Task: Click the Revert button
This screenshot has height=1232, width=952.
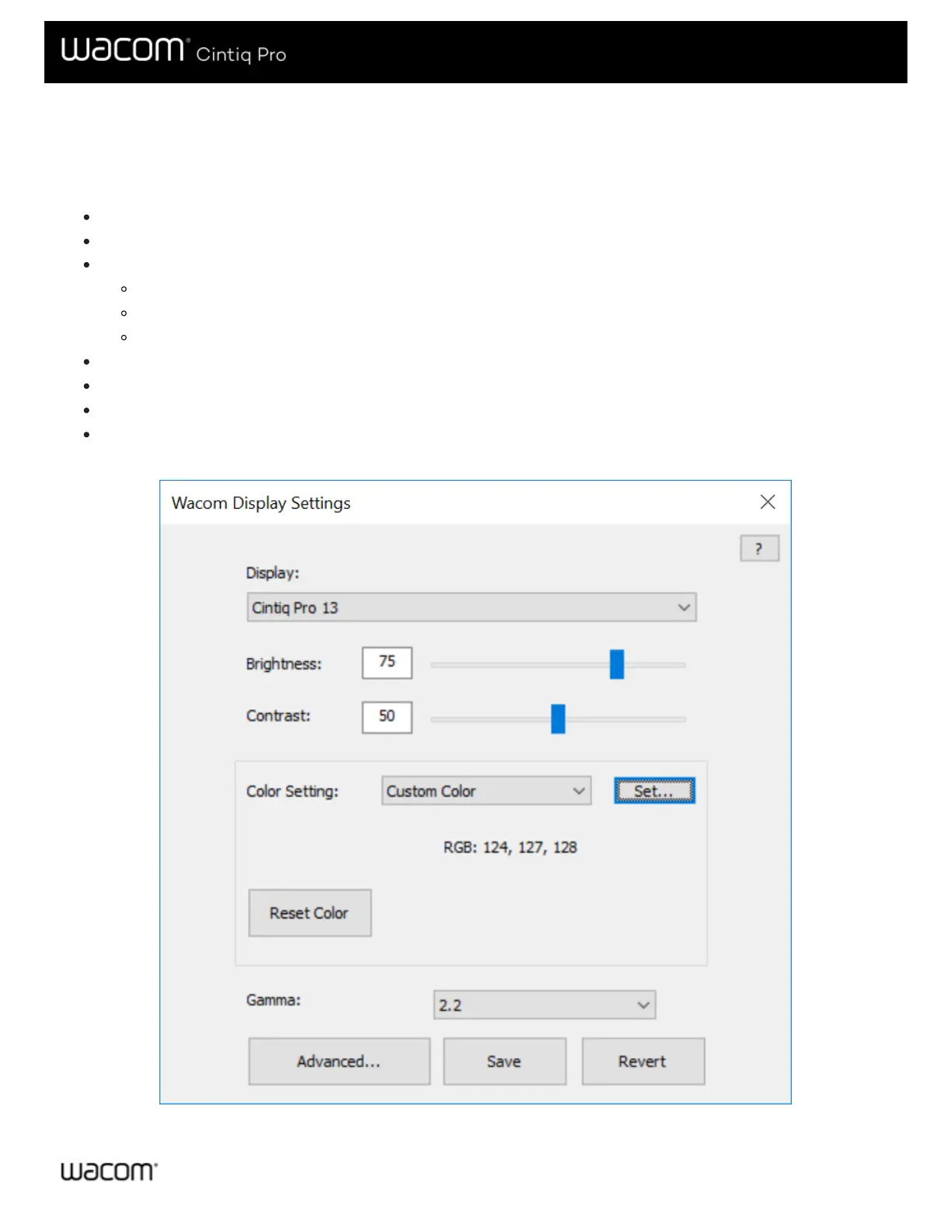Action: pos(643,1062)
